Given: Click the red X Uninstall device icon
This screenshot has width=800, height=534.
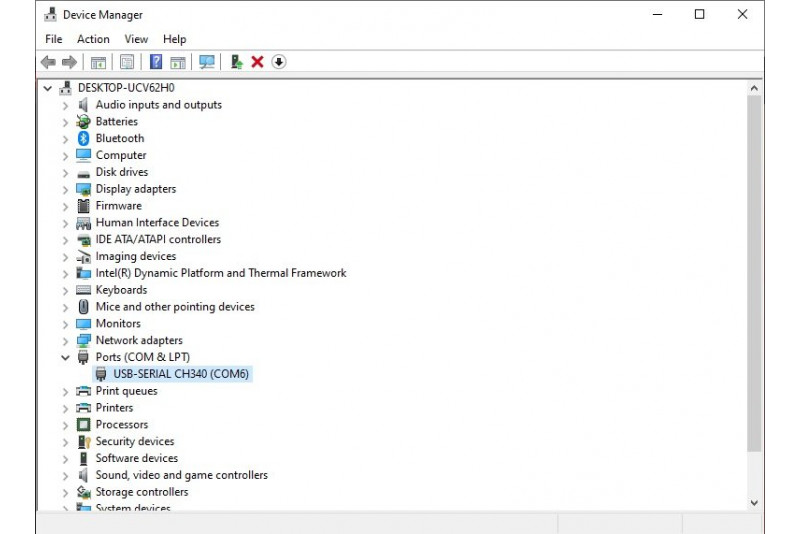Looking at the screenshot, I should coord(257,62).
